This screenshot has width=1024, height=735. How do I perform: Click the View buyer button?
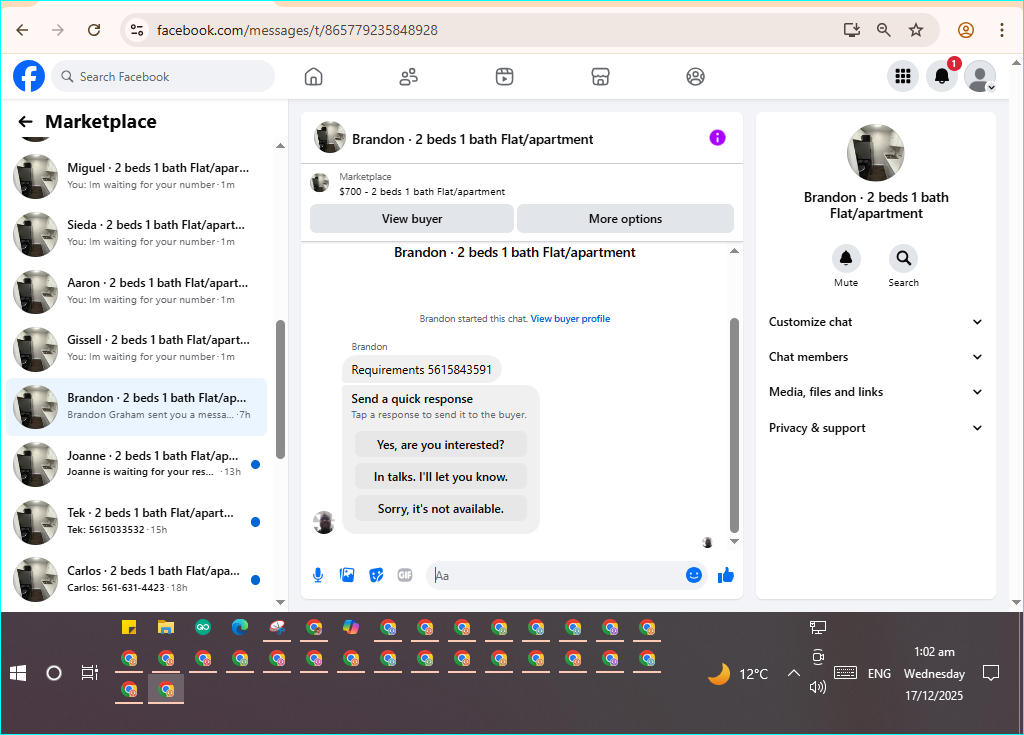(x=411, y=219)
